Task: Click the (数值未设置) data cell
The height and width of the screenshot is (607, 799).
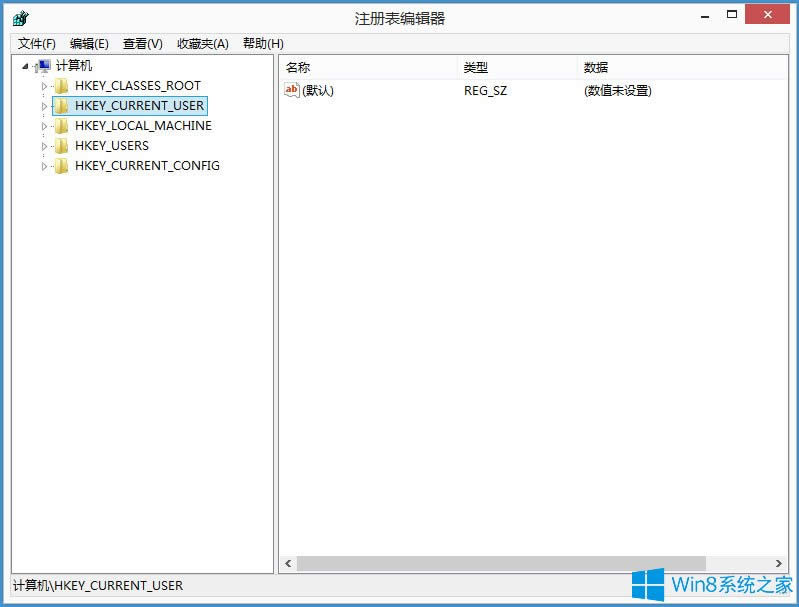Action: [618, 91]
